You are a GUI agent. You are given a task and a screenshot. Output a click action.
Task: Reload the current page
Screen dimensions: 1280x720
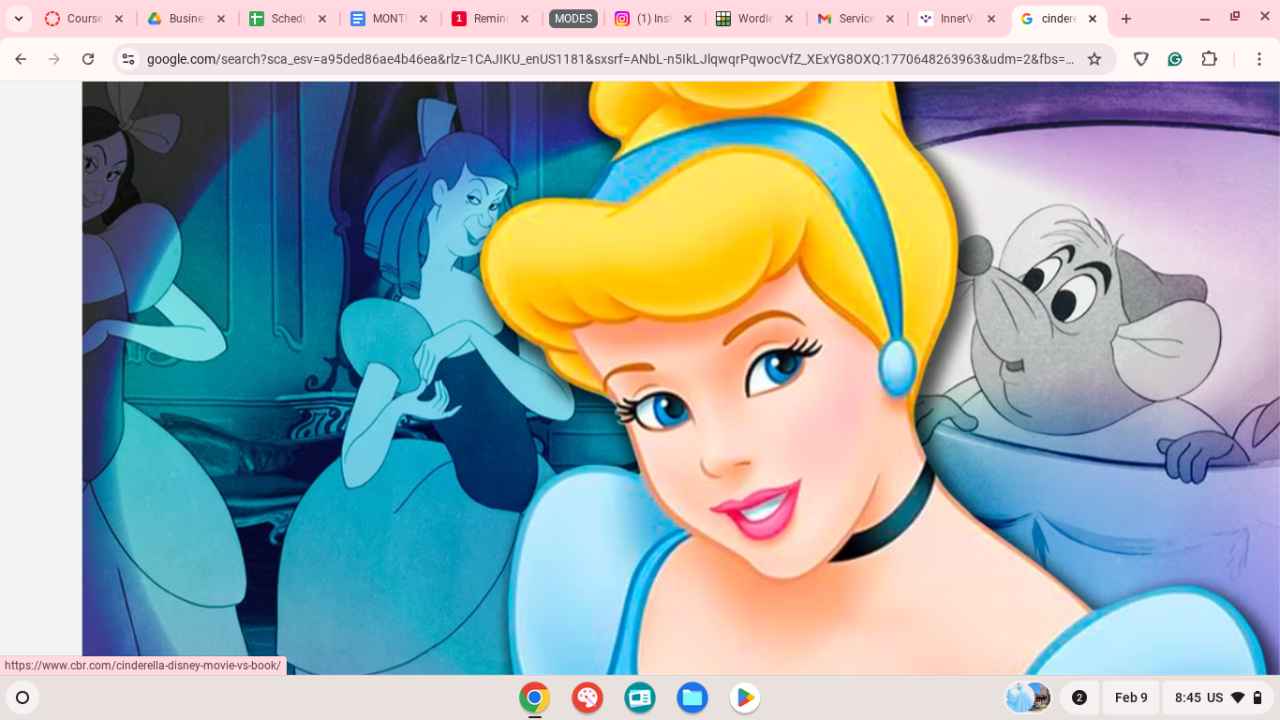[x=88, y=59]
